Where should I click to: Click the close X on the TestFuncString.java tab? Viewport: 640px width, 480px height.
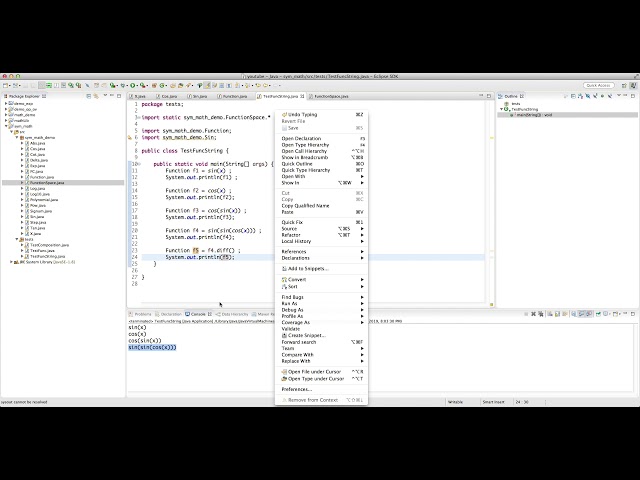302,96
